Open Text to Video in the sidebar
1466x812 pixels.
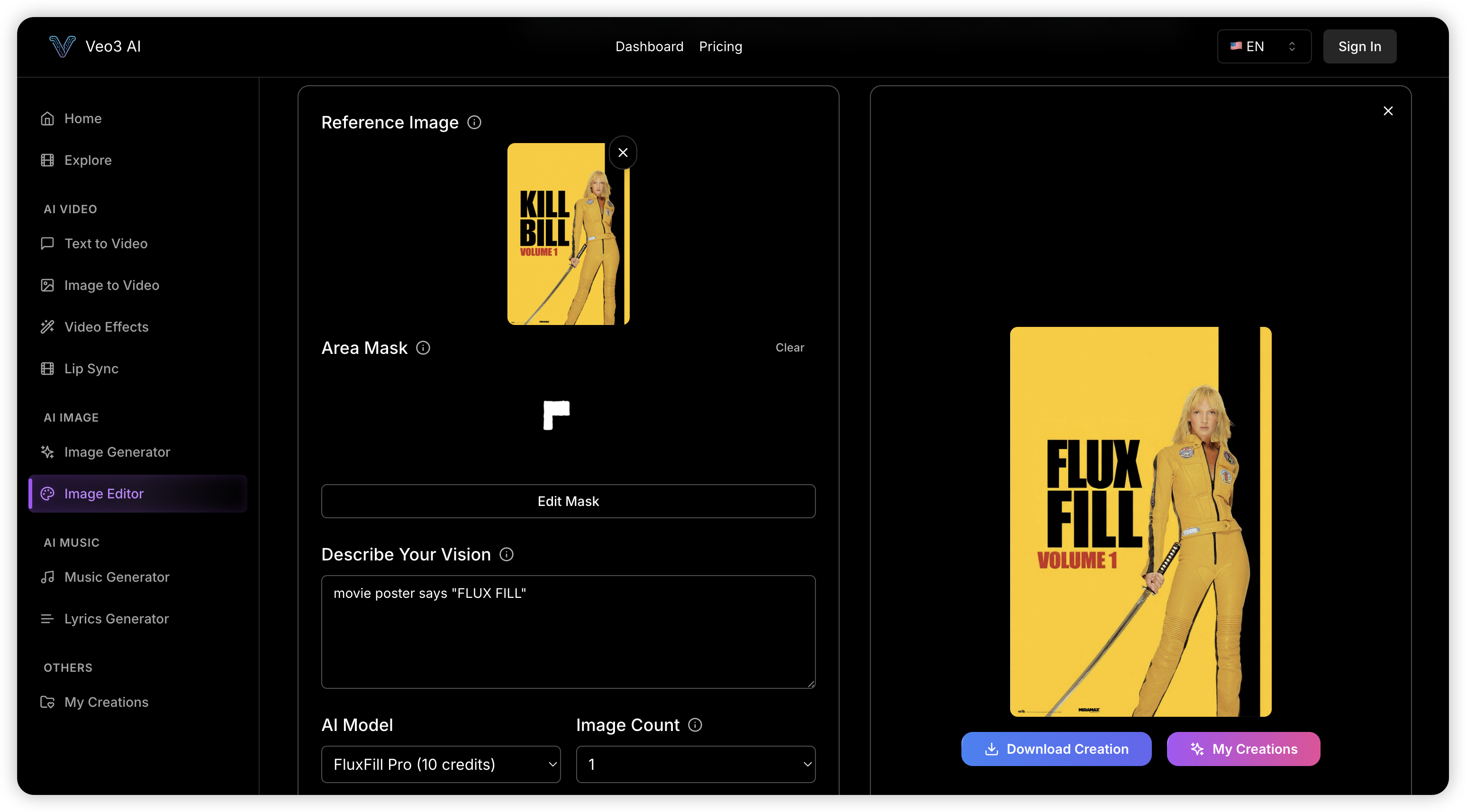(138, 244)
